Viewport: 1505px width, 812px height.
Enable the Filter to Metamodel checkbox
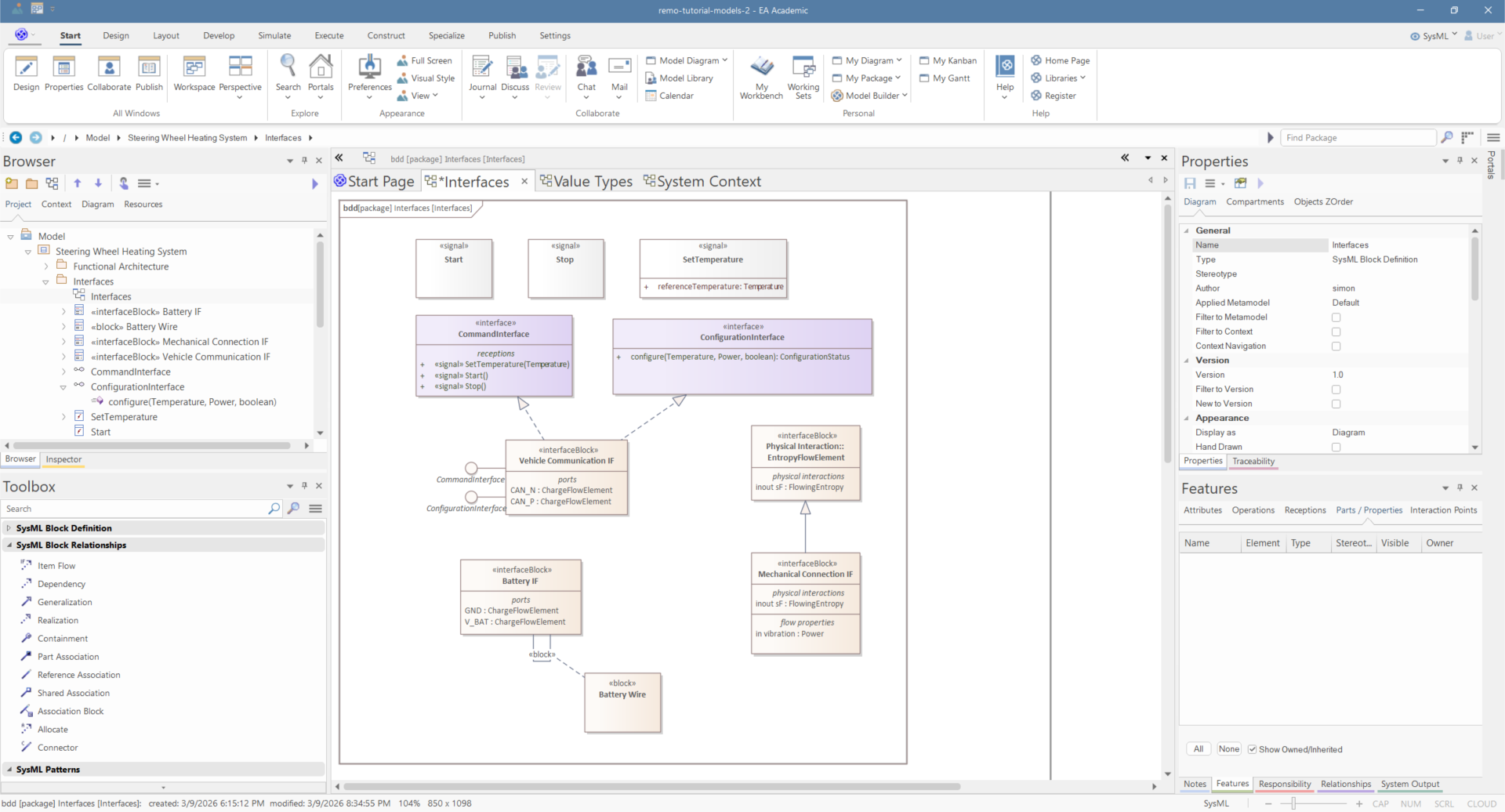point(1336,317)
